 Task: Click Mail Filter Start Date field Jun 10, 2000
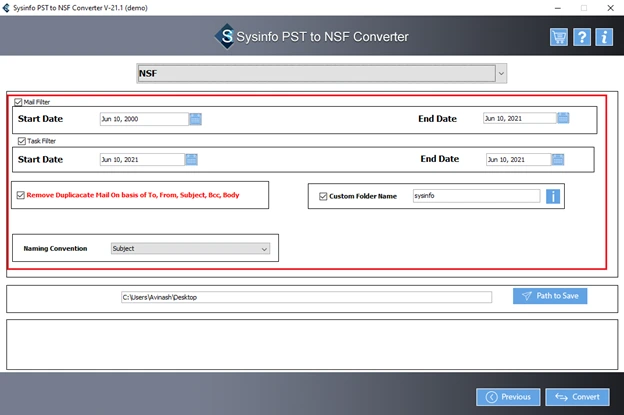(x=144, y=119)
